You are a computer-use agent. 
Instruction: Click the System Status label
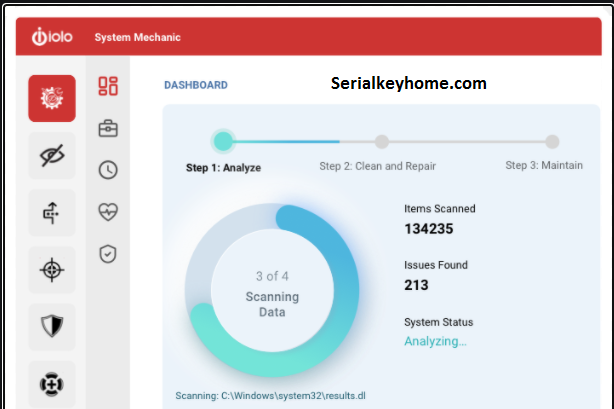point(439,322)
